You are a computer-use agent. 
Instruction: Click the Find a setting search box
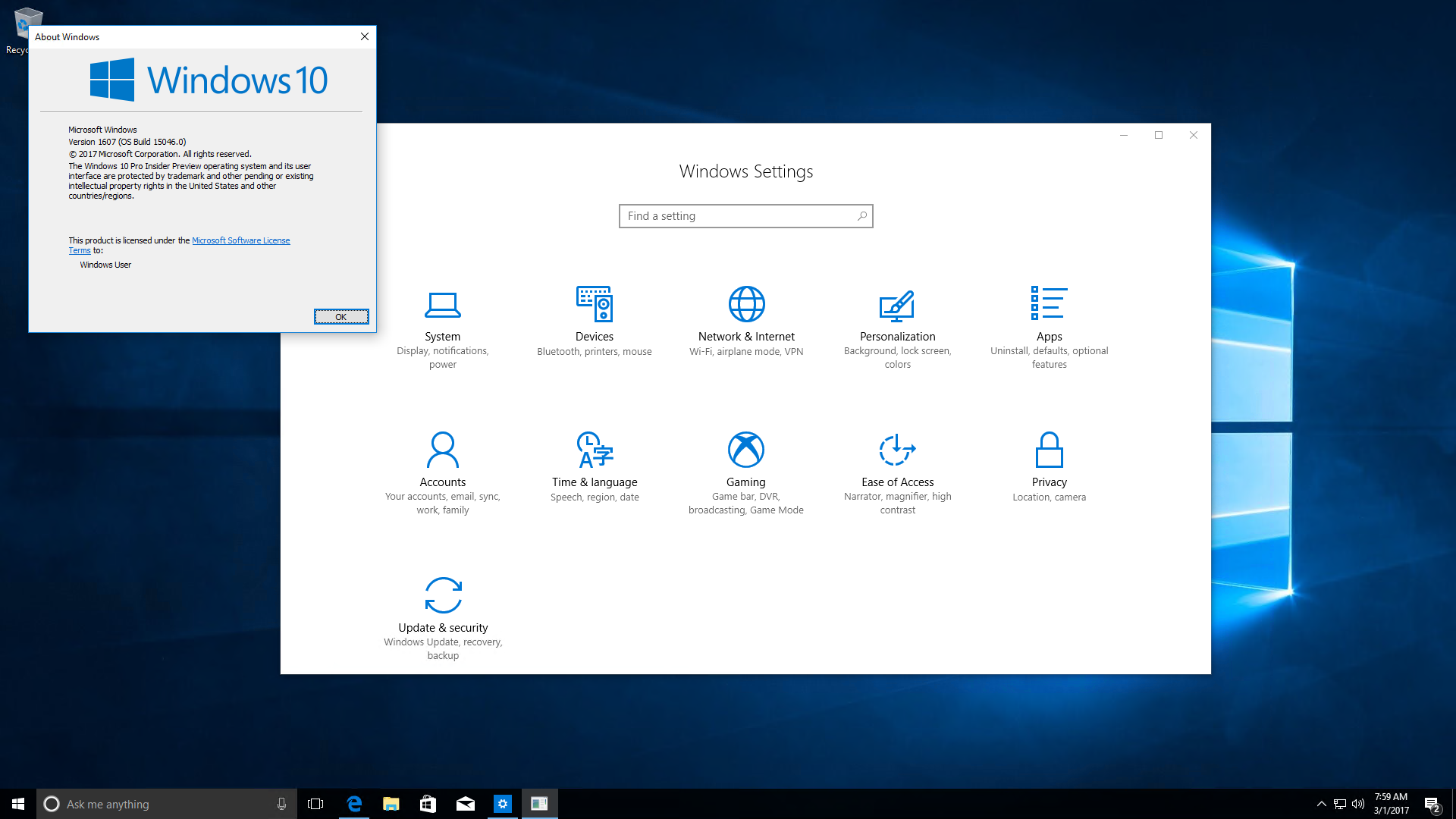pyautogui.click(x=745, y=216)
